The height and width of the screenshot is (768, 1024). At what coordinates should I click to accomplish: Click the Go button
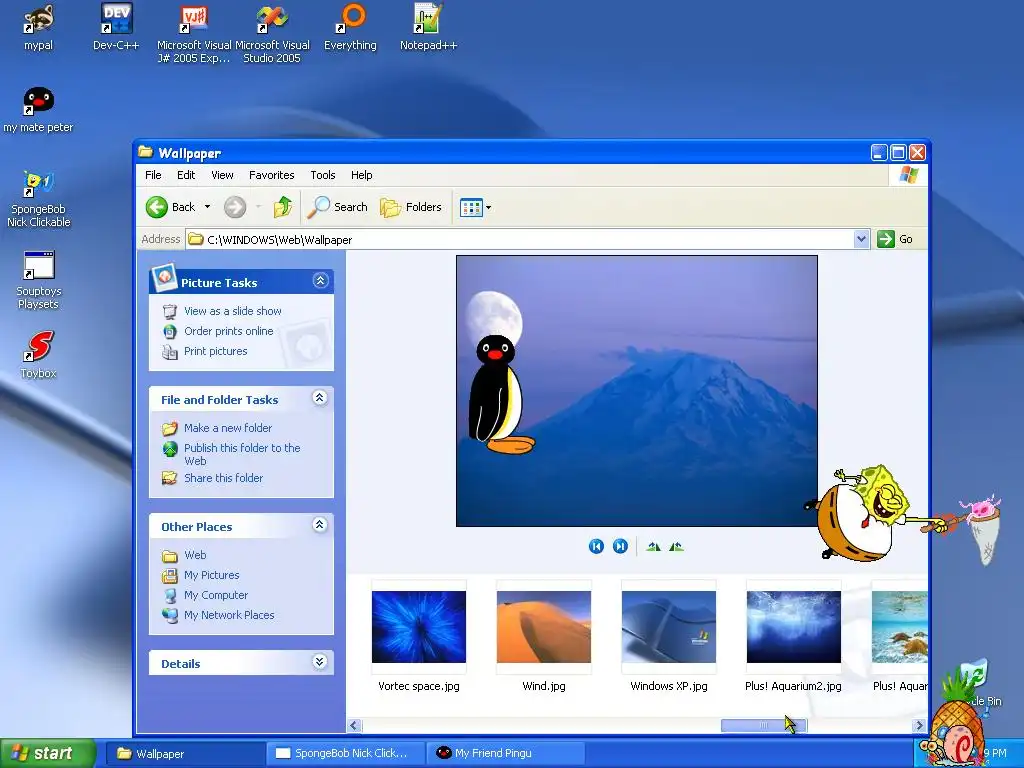[x=895, y=239]
